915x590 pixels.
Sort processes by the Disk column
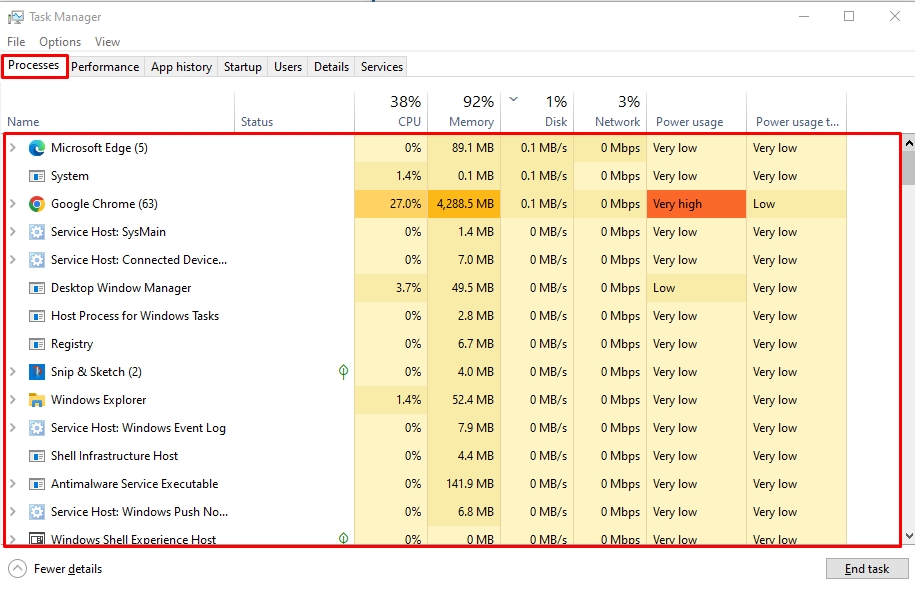[x=537, y=112]
